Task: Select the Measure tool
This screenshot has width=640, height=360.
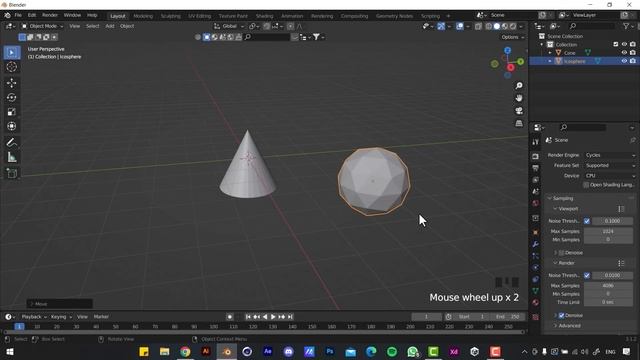Action: click(x=11, y=157)
